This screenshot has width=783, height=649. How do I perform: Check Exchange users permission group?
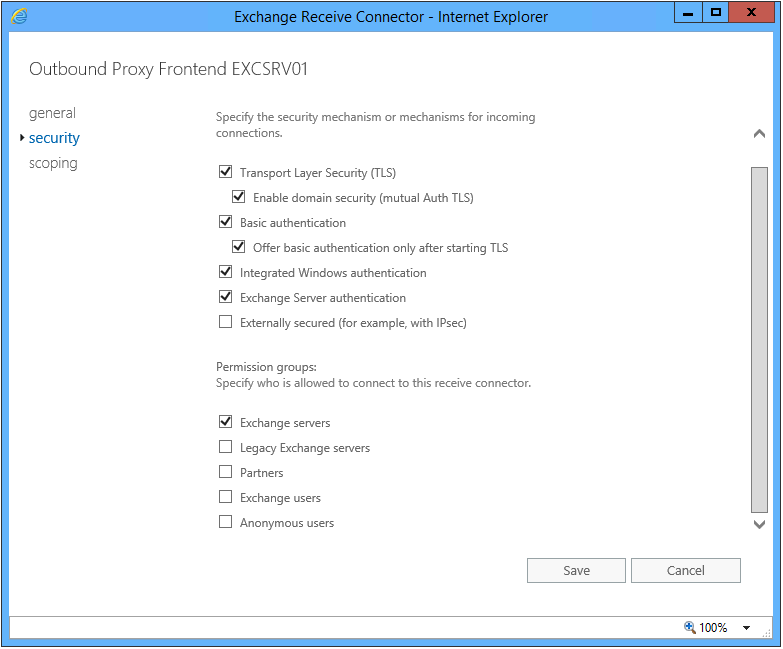click(x=226, y=497)
